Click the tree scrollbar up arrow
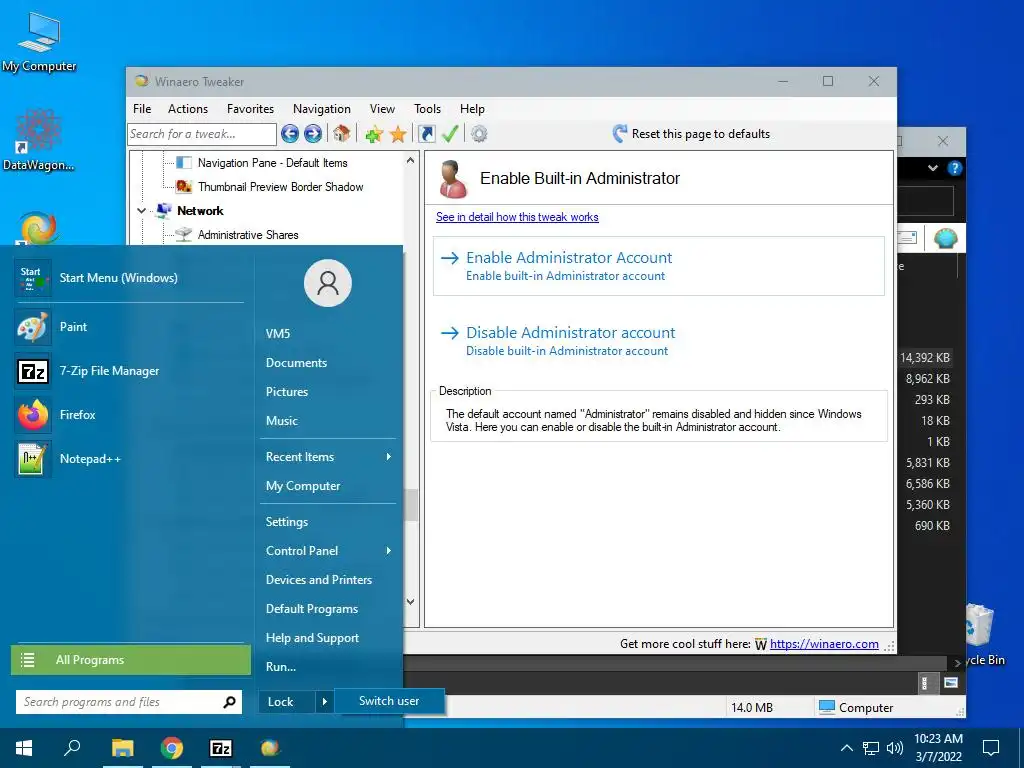The image size is (1024, 768). click(x=410, y=160)
